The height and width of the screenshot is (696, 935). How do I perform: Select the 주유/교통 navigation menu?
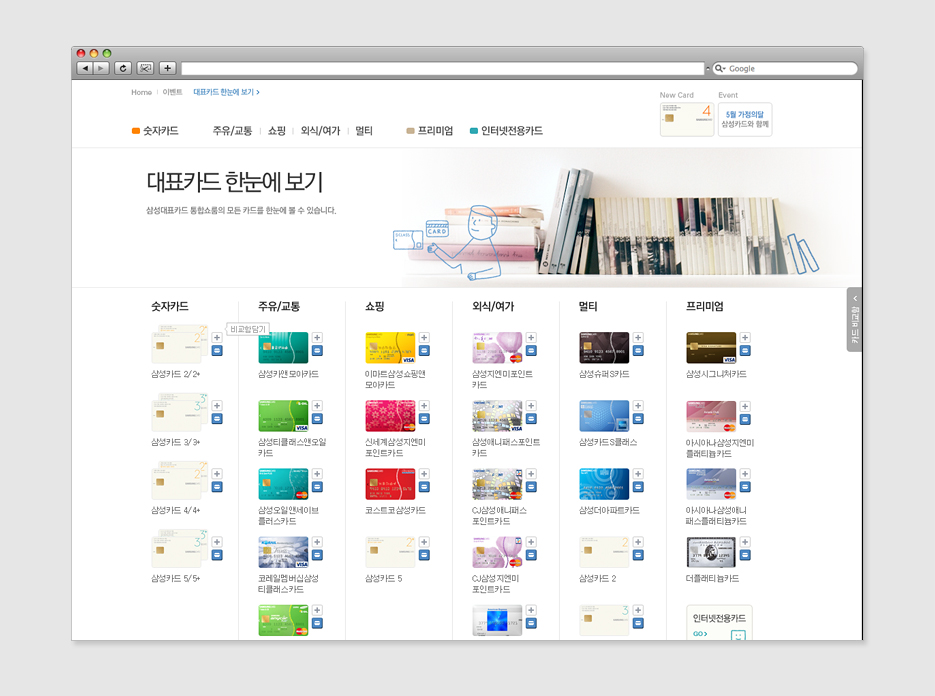click(x=232, y=131)
